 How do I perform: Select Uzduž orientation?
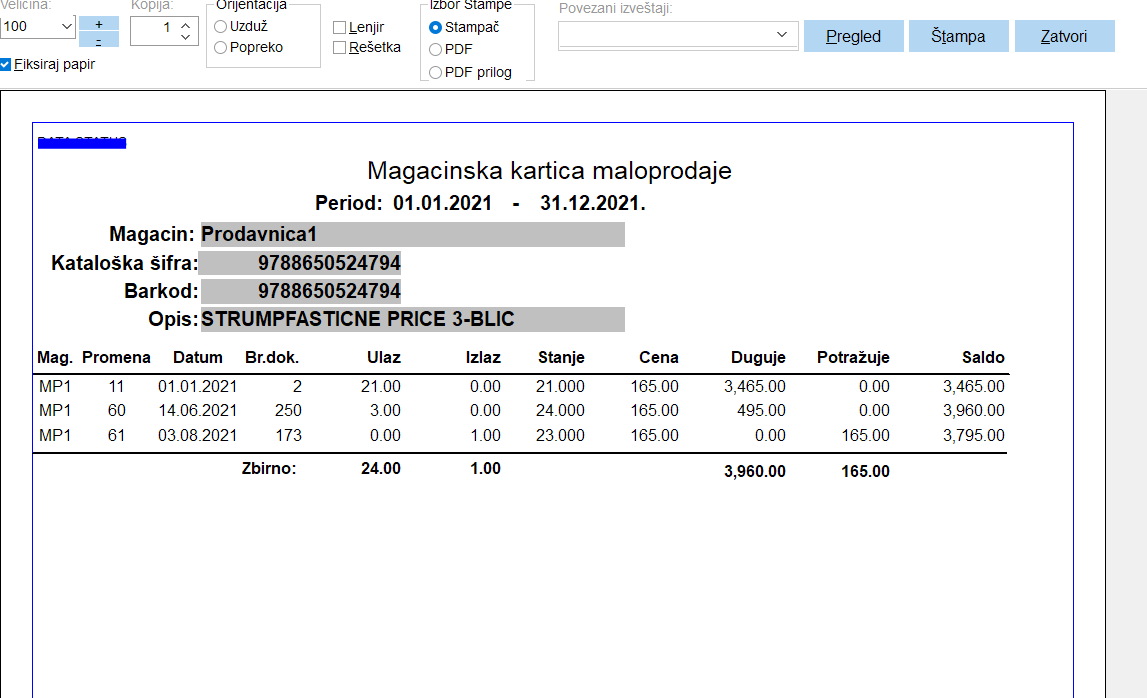pos(221,27)
